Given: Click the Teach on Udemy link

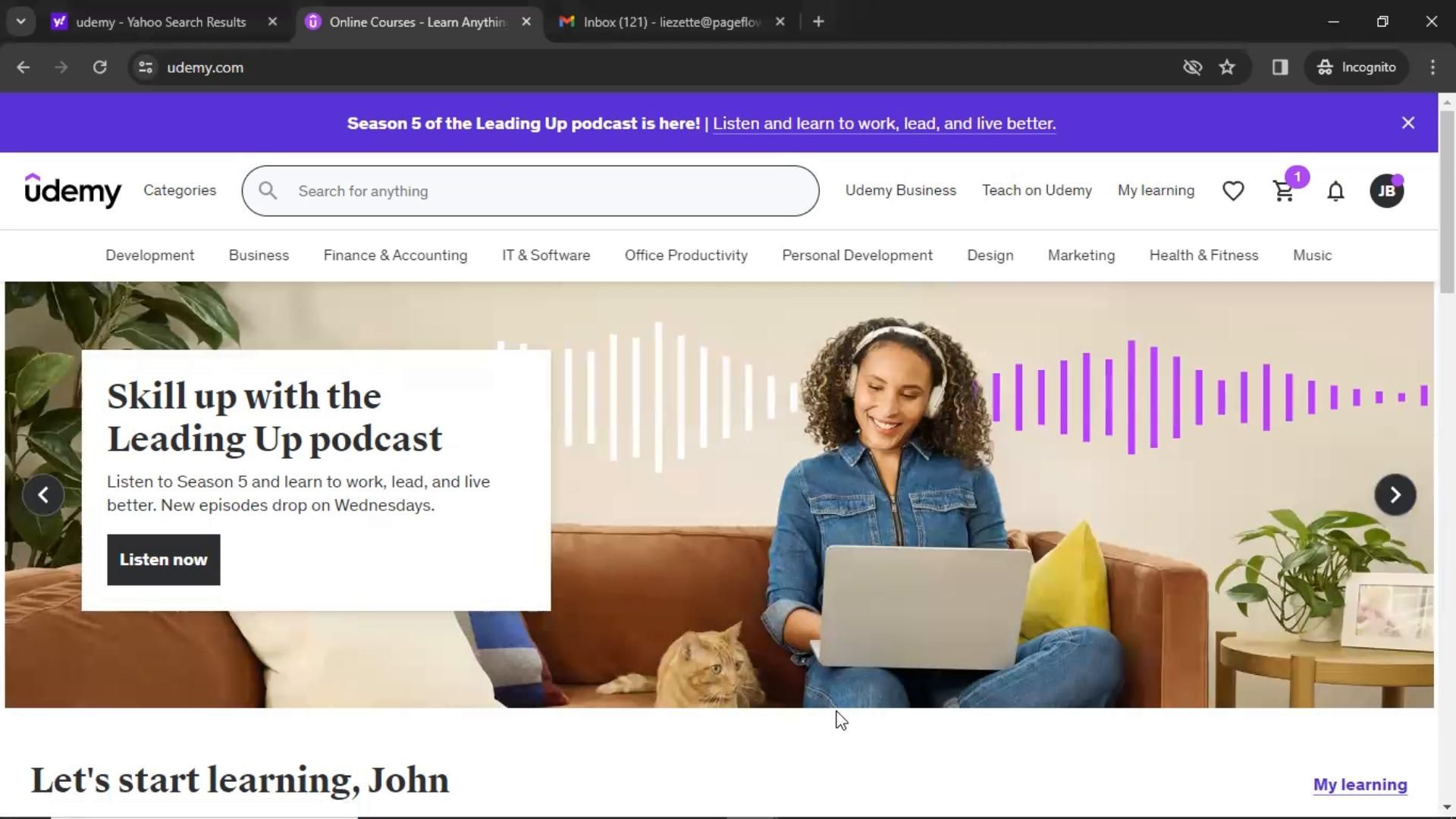Looking at the screenshot, I should tap(1037, 190).
